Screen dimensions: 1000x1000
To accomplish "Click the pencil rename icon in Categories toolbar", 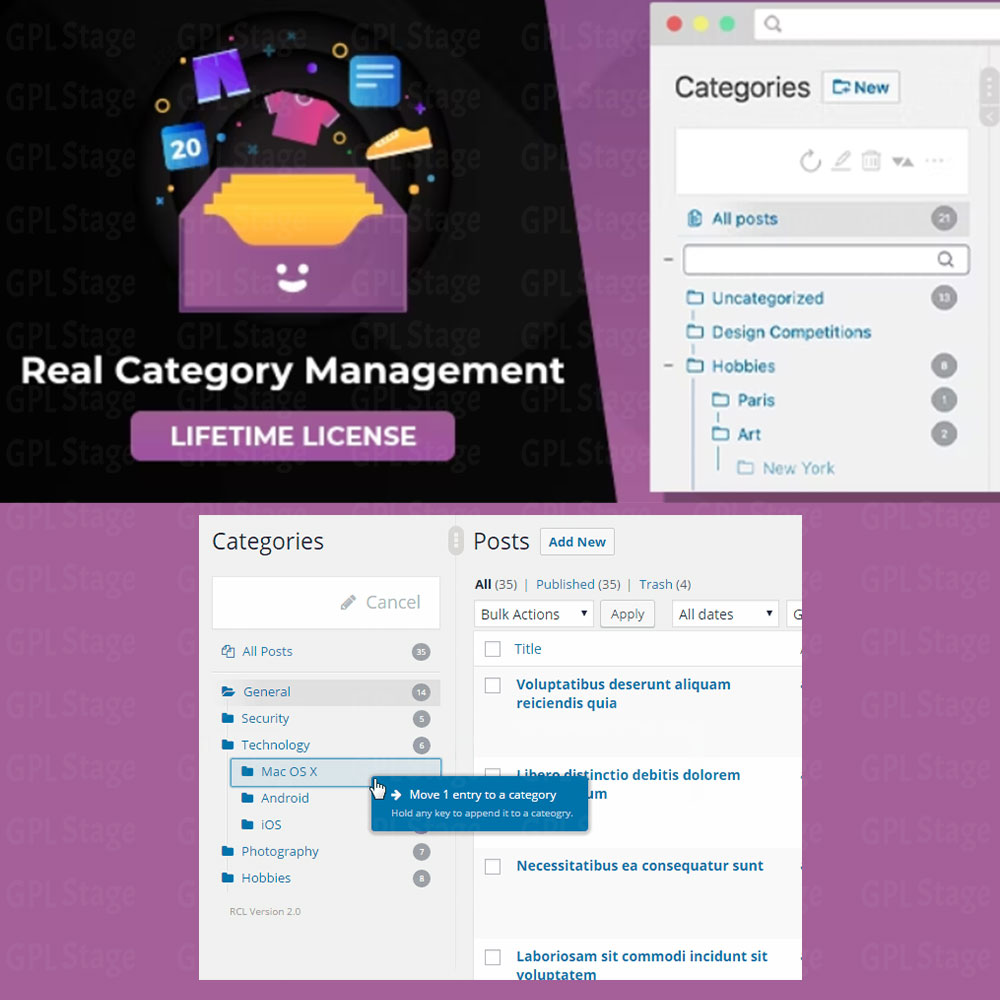I will [x=841, y=161].
